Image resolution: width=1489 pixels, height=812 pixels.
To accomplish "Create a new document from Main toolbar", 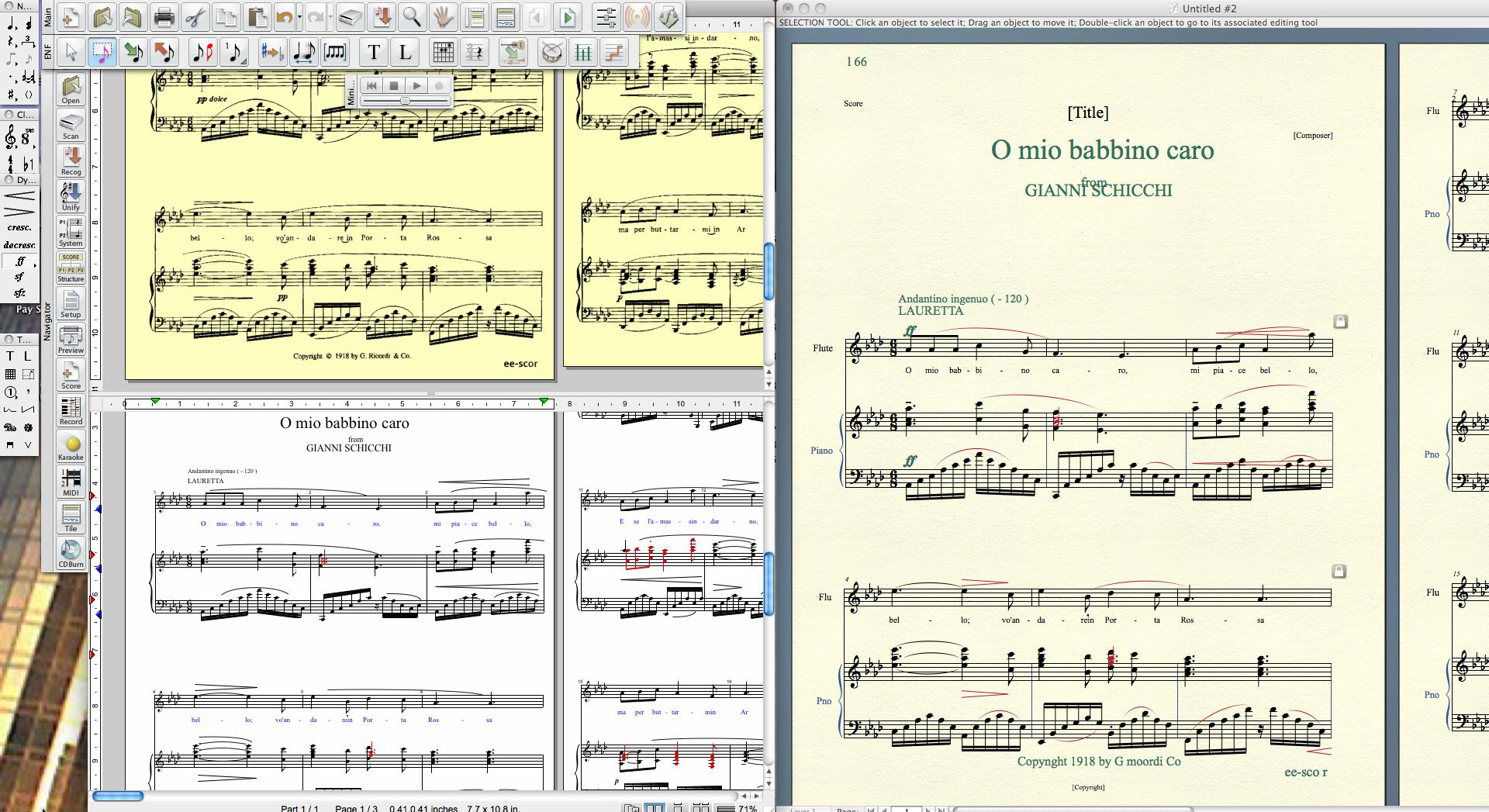I will pos(70,16).
